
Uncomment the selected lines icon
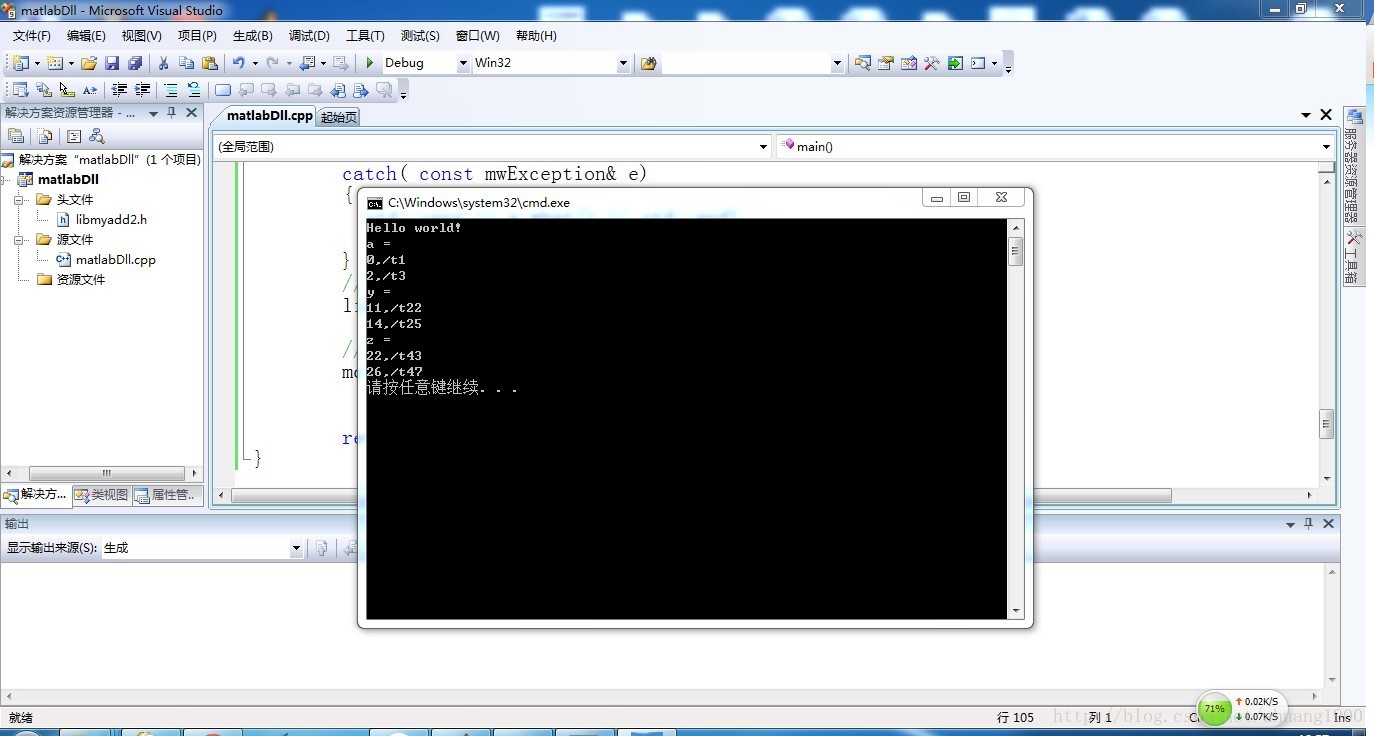194,90
